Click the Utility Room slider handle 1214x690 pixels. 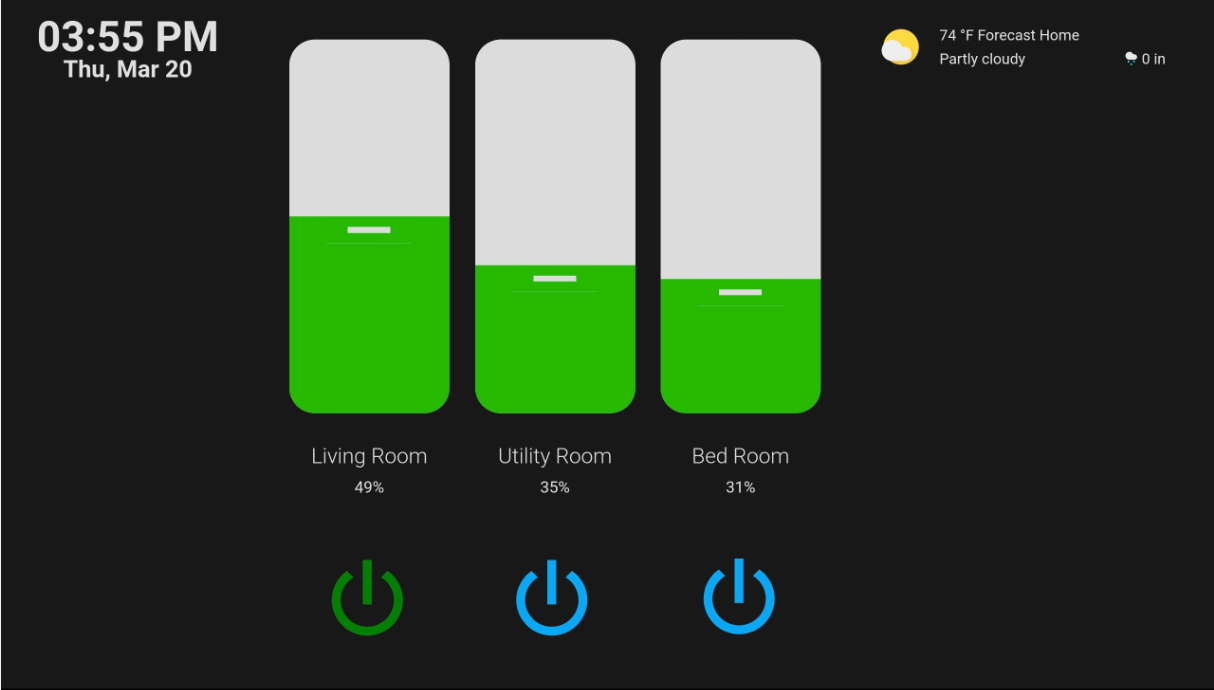555,278
